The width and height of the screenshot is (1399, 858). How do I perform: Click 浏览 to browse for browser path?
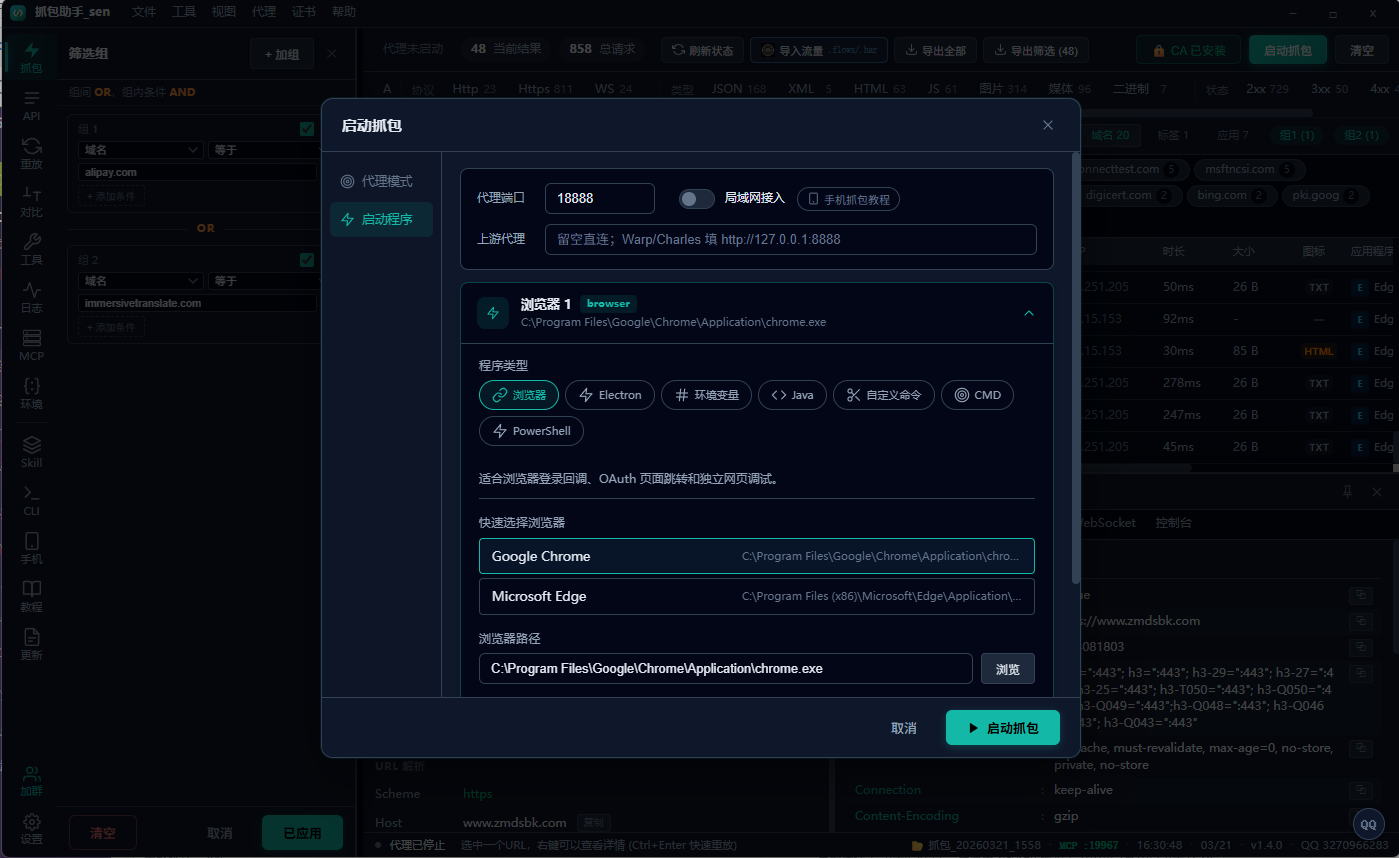pos(1008,669)
